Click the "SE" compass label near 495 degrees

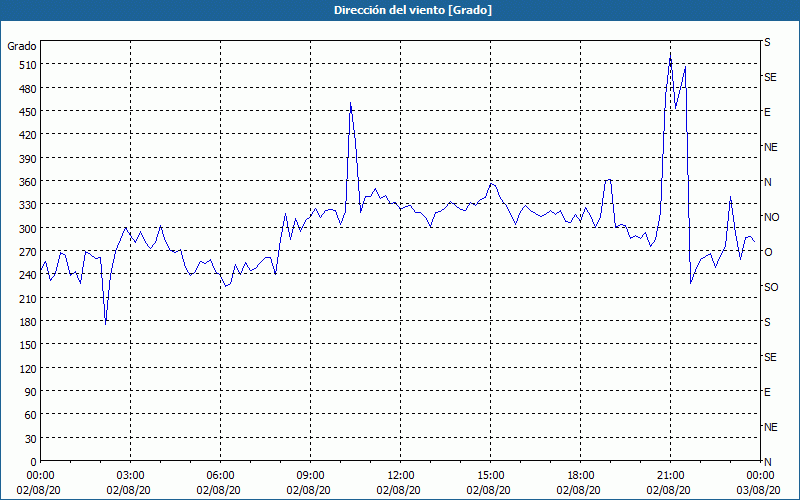tap(770, 77)
